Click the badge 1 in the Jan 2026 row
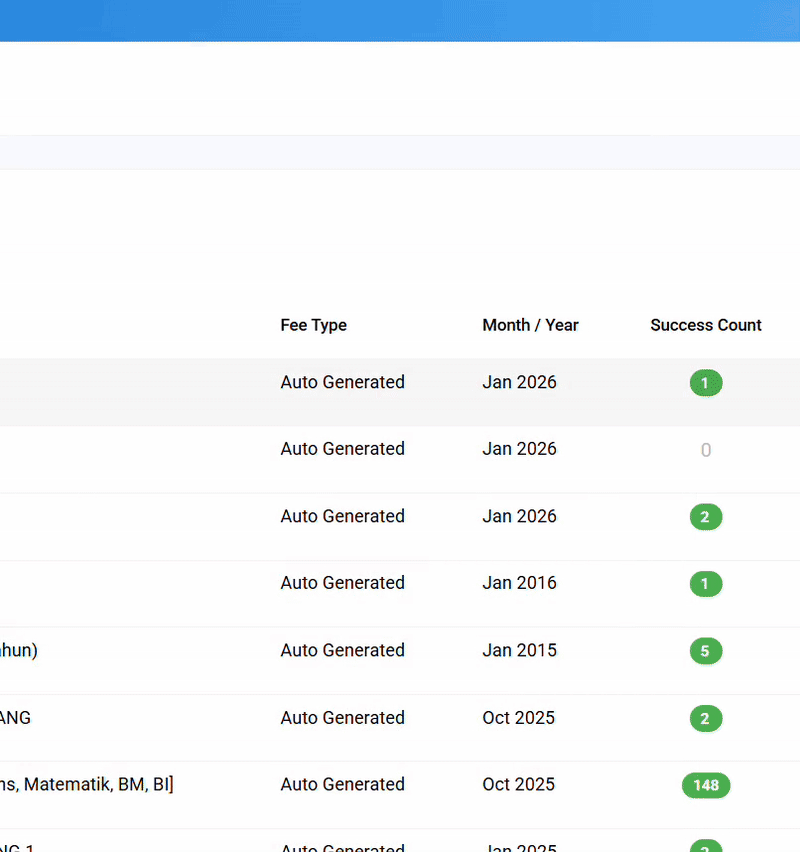Viewport: 800px width, 852px height. pyautogui.click(x=705, y=383)
